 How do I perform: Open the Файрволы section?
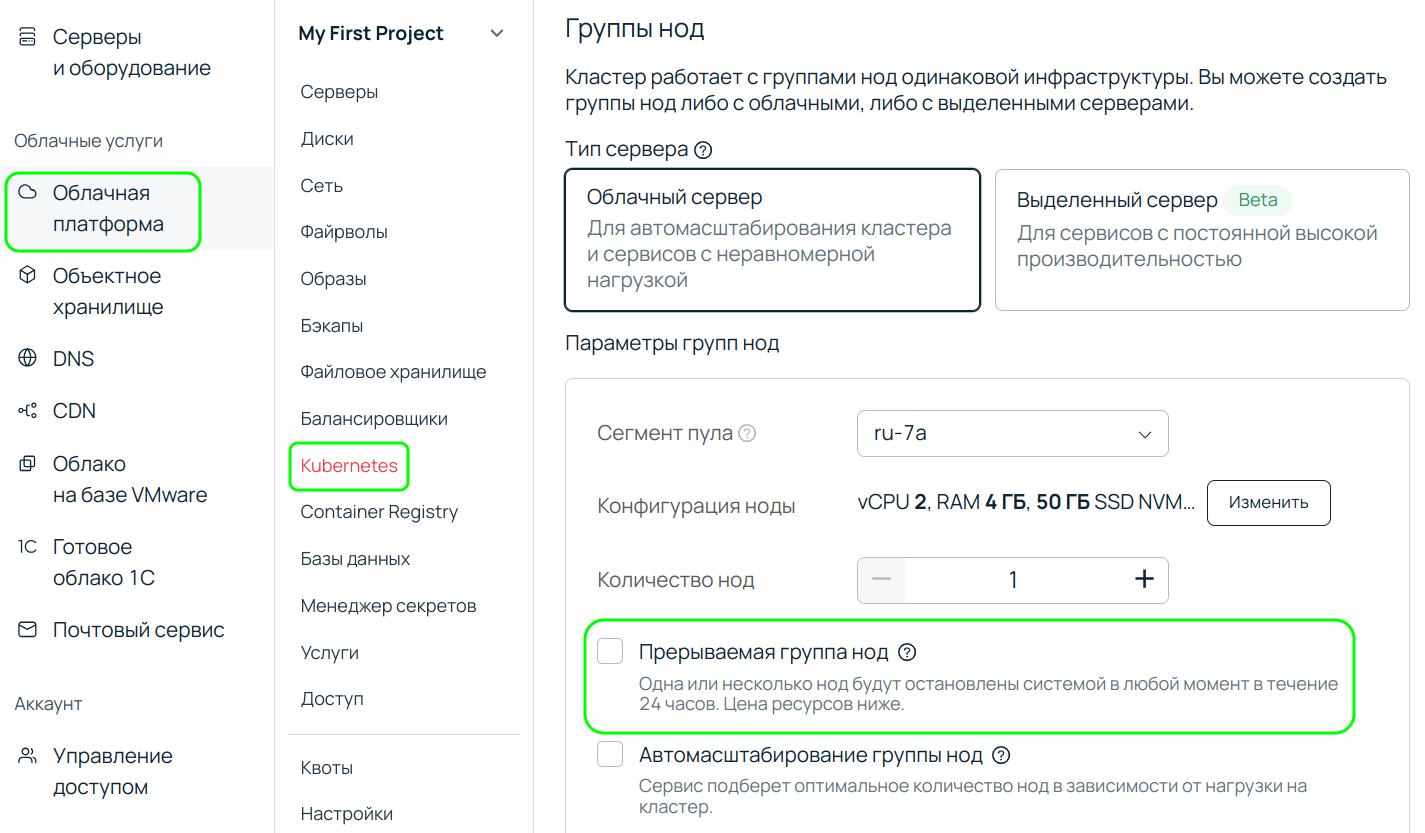pos(341,231)
